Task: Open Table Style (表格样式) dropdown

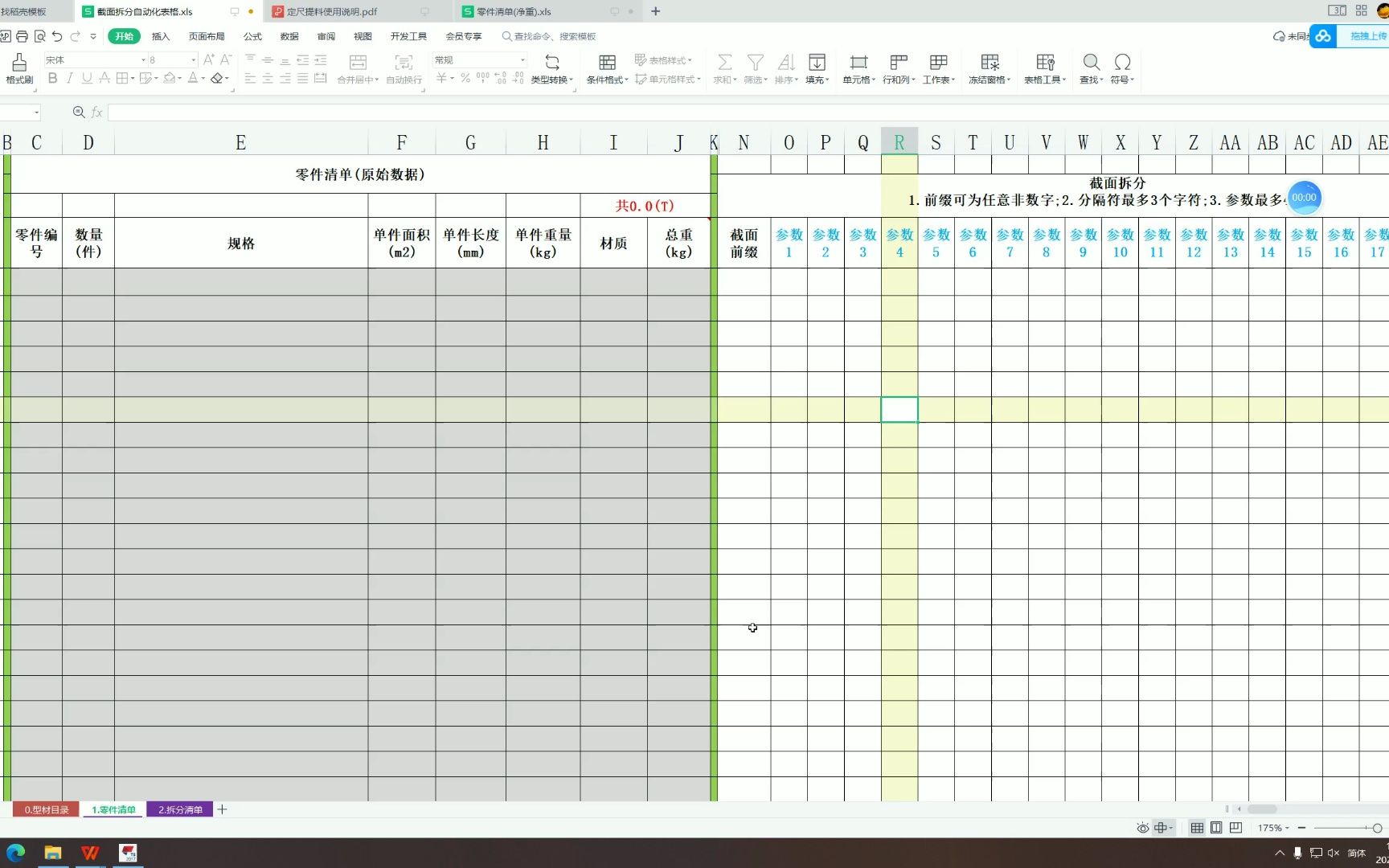Action: [x=663, y=60]
